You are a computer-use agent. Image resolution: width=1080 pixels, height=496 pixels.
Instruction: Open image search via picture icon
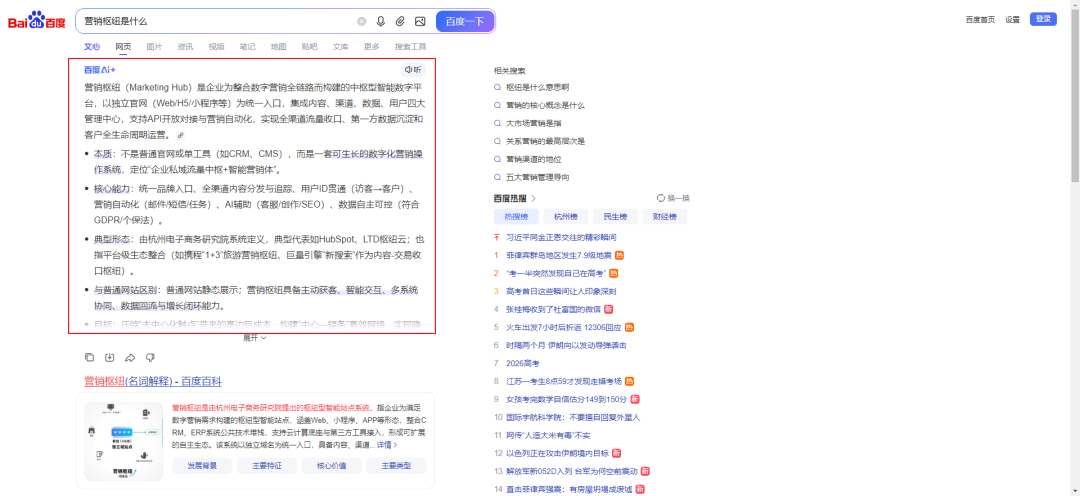419,21
